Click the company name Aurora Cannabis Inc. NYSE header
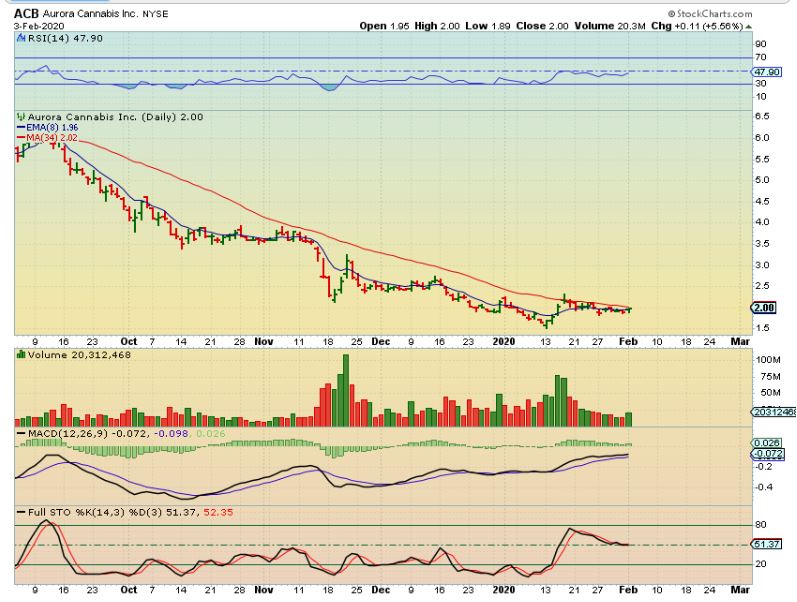 click(x=105, y=14)
